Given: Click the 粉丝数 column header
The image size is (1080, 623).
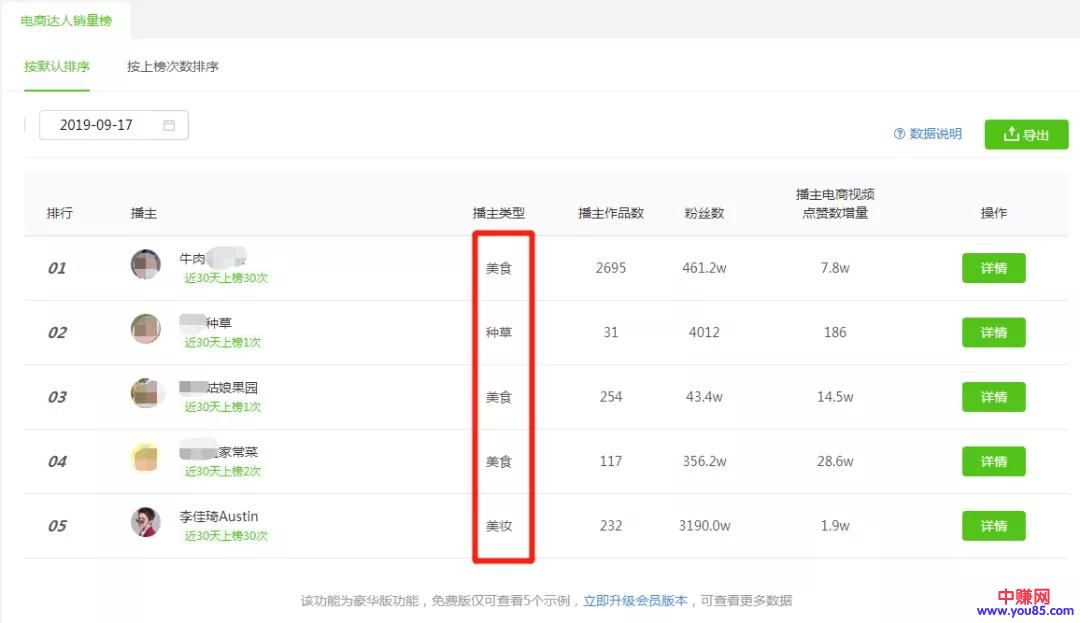Looking at the screenshot, I should (704, 213).
